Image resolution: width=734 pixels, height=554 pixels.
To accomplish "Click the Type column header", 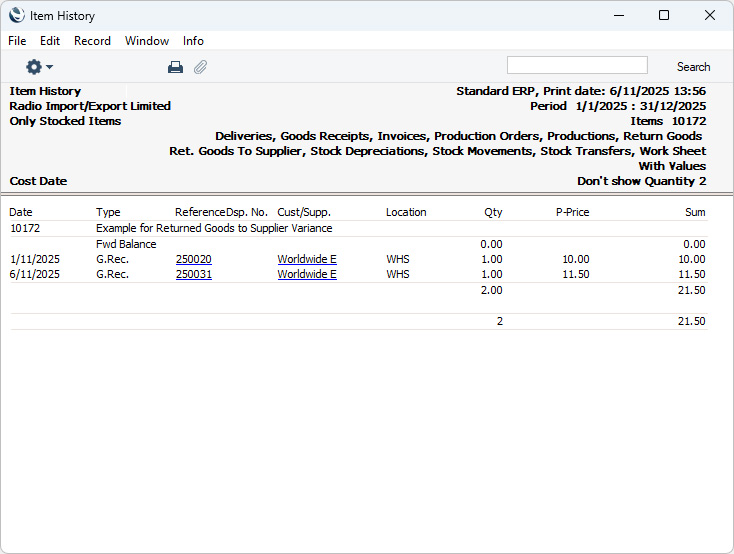I will pos(108,212).
